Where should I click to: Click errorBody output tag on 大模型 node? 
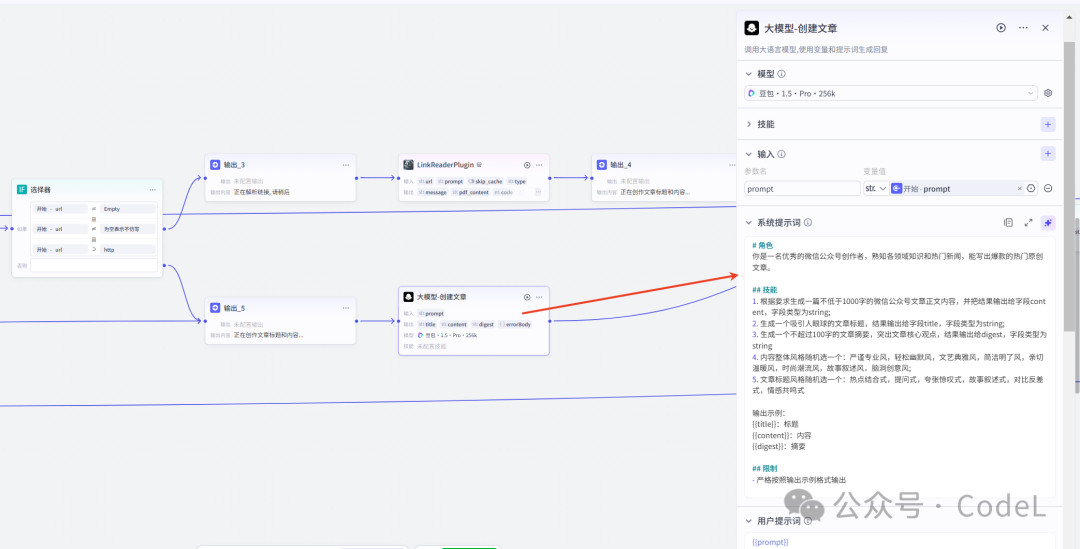click(515, 324)
